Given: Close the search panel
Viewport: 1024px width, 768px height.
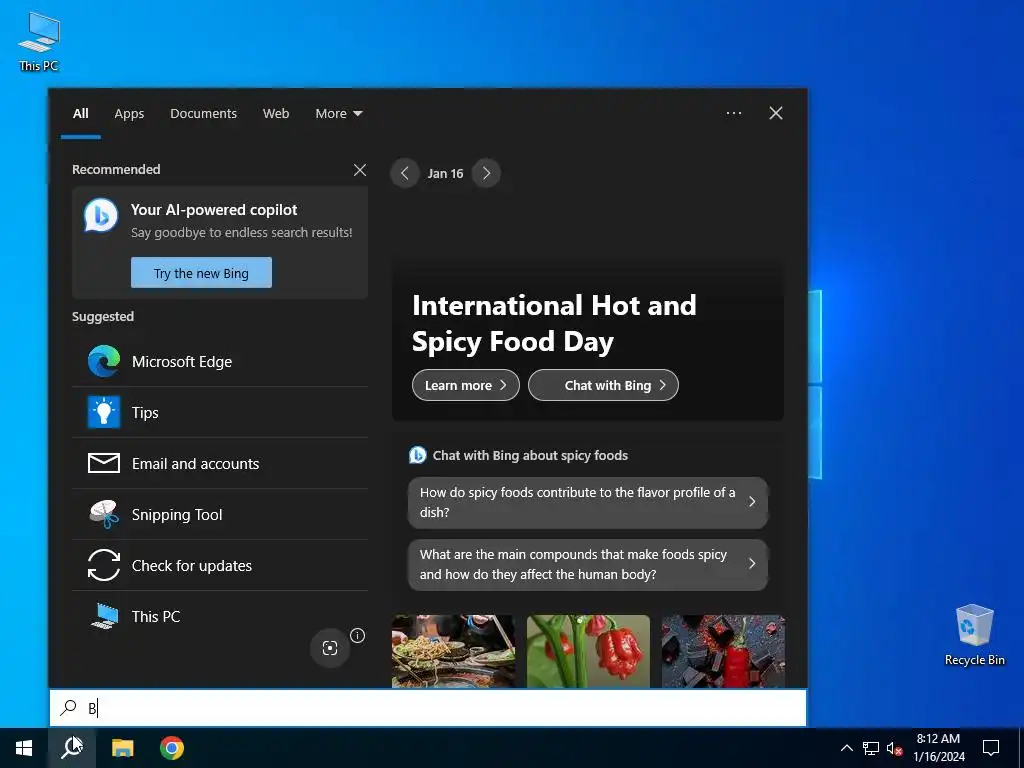Looking at the screenshot, I should pyautogui.click(x=776, y=113).
